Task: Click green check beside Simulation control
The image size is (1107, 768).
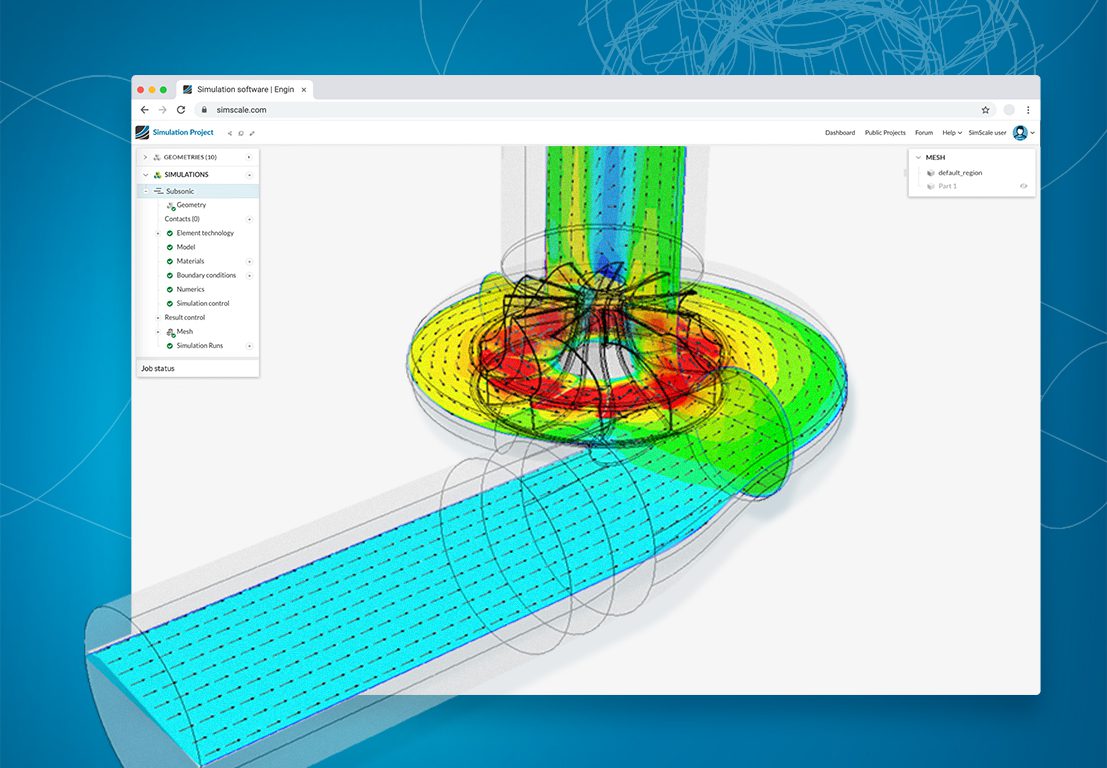Action: tap(169, 304)
